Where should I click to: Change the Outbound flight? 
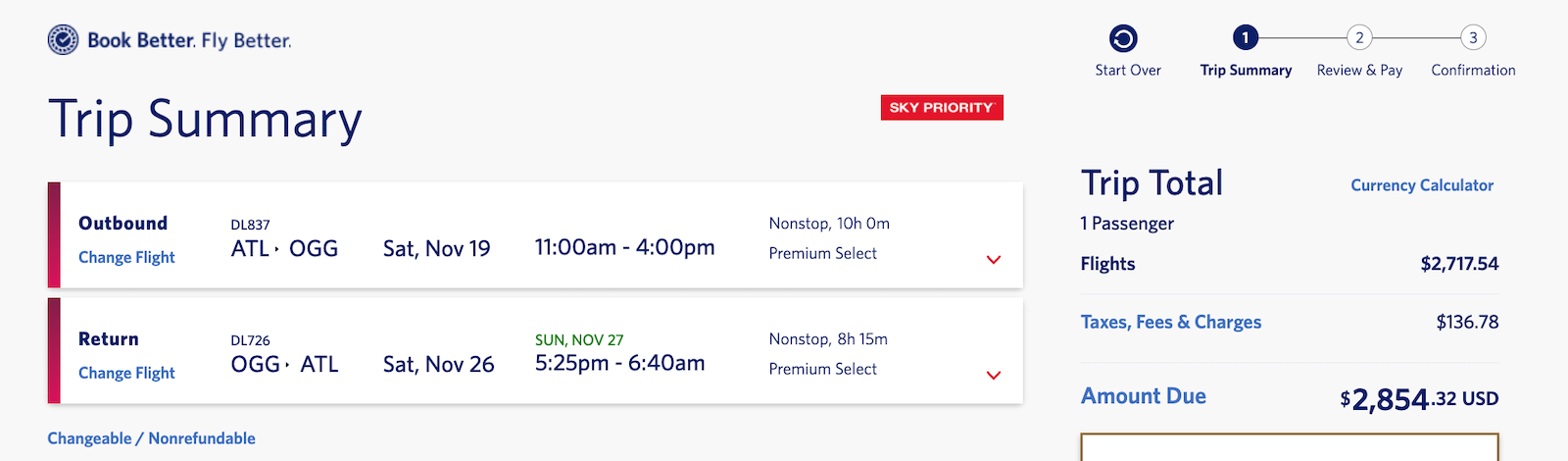[126, 257]
